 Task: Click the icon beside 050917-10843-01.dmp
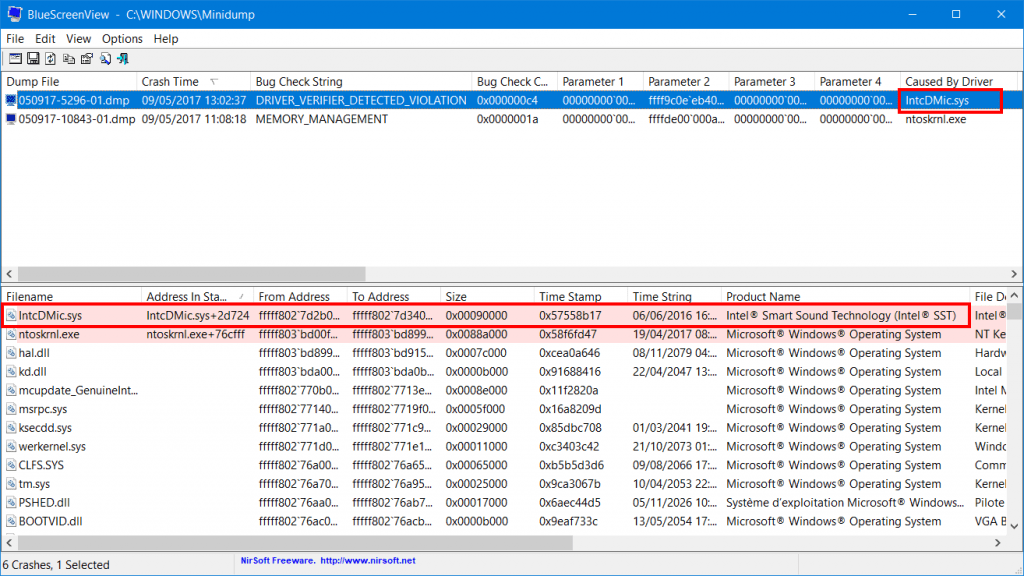tap(11, 119)
